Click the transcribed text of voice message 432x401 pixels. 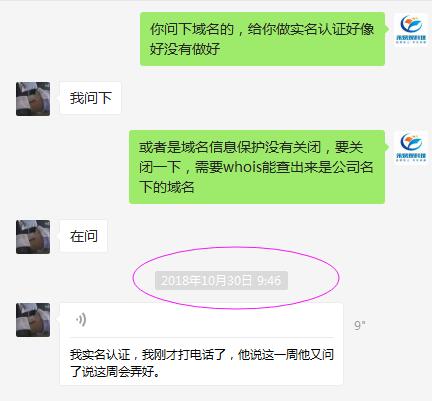pos(202,363)
